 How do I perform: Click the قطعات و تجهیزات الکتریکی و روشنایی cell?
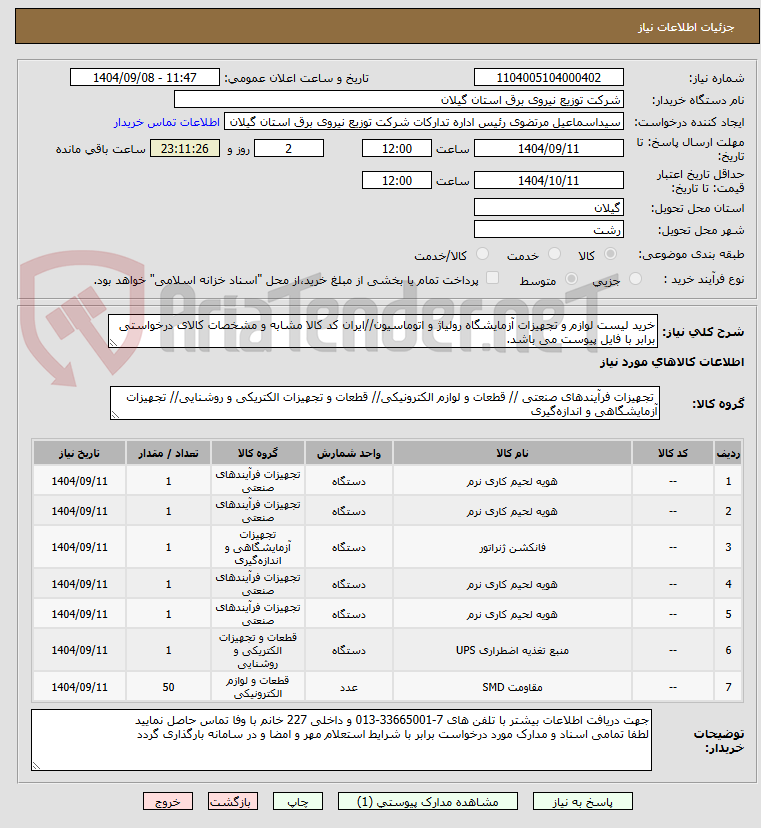[258, 651]
